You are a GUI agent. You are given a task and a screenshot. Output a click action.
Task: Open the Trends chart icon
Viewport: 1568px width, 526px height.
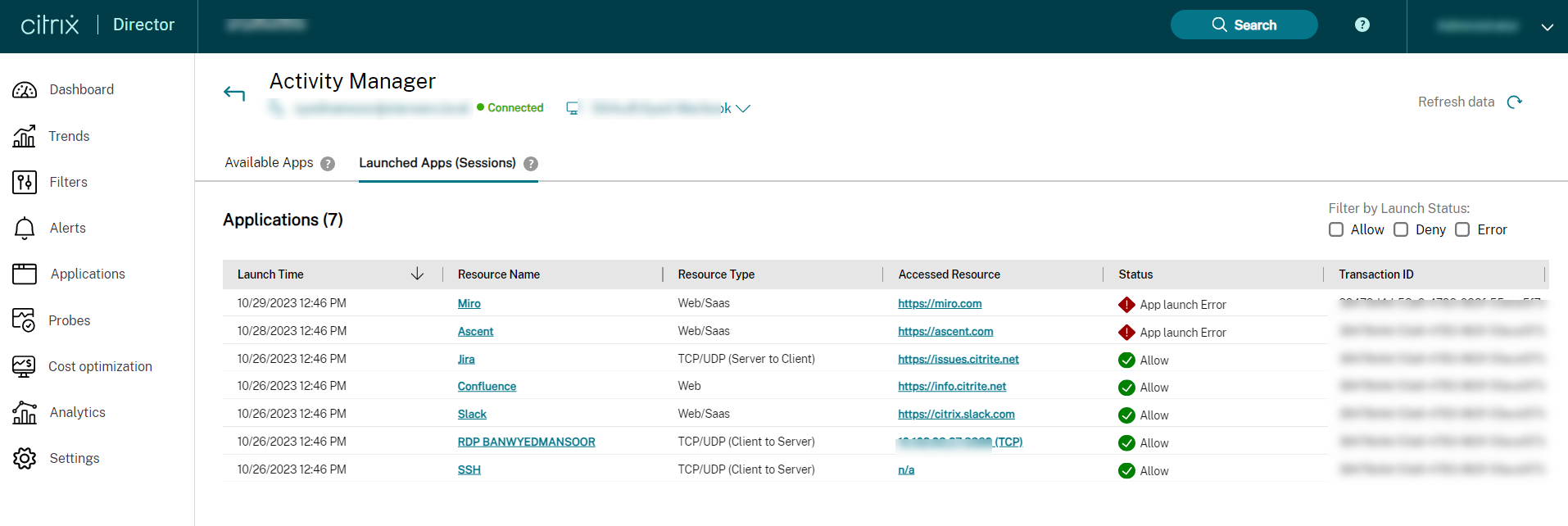[x=25, y=136]
